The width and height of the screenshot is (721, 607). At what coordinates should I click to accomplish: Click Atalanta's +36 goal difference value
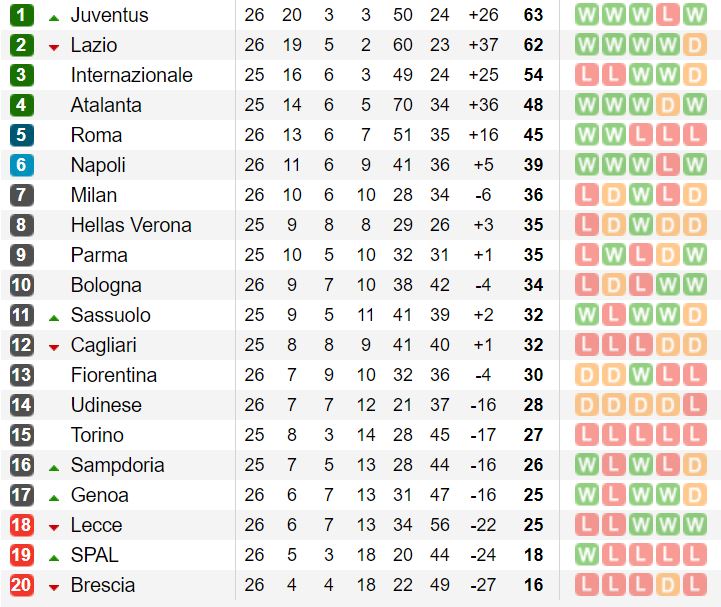[x=483, y=105]
